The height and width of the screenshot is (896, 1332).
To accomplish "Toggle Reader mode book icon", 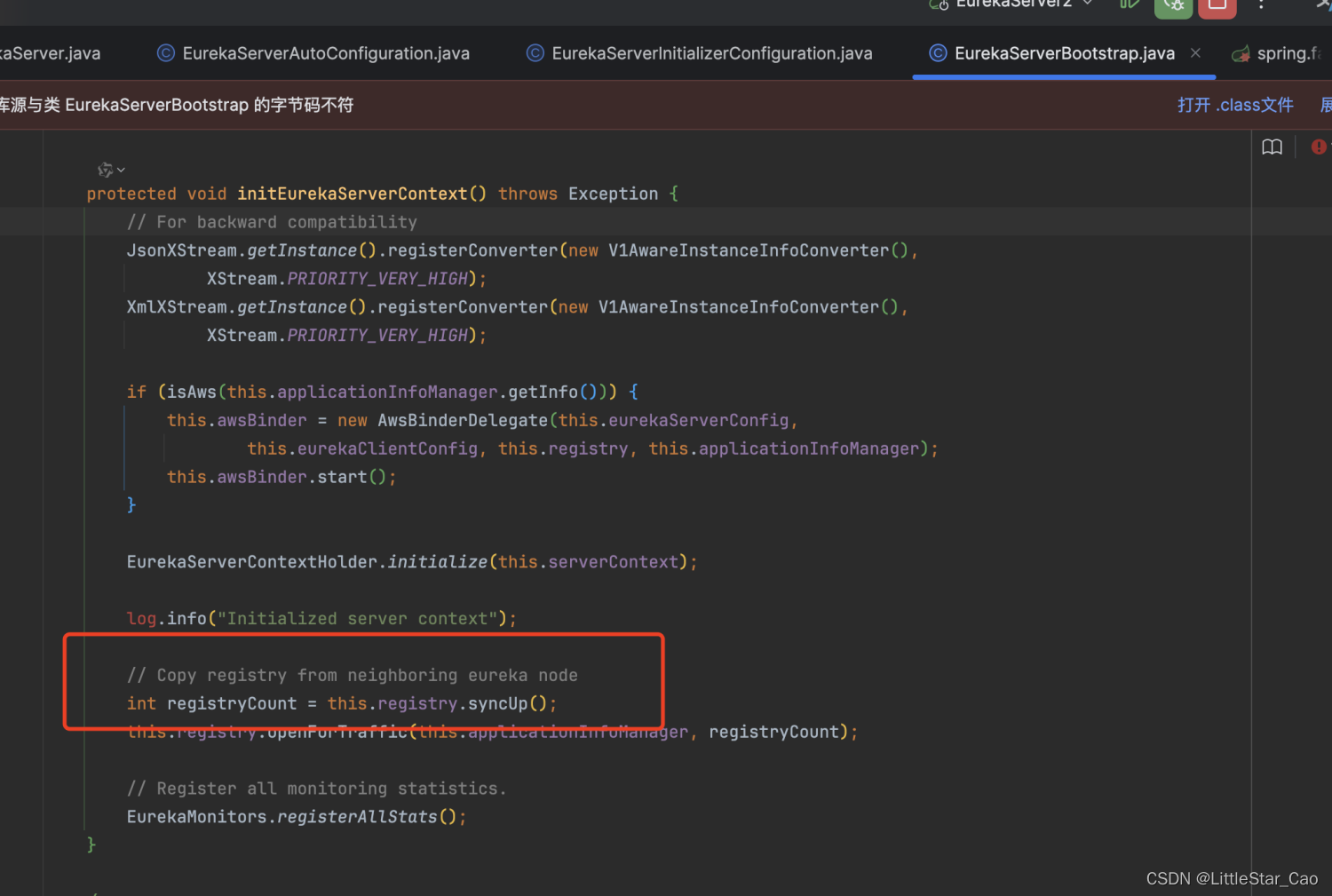I will (x=1272, y=147).
